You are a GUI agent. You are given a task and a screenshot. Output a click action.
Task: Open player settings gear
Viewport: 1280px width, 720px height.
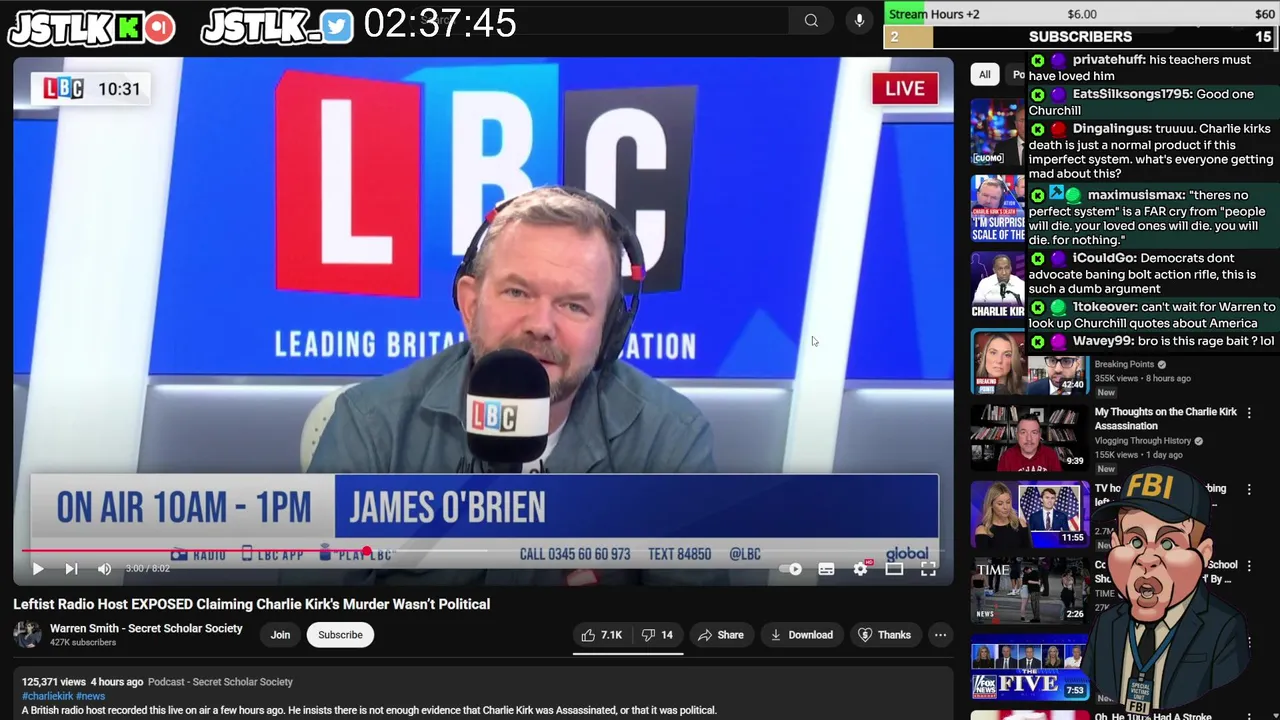coord(860,569)
